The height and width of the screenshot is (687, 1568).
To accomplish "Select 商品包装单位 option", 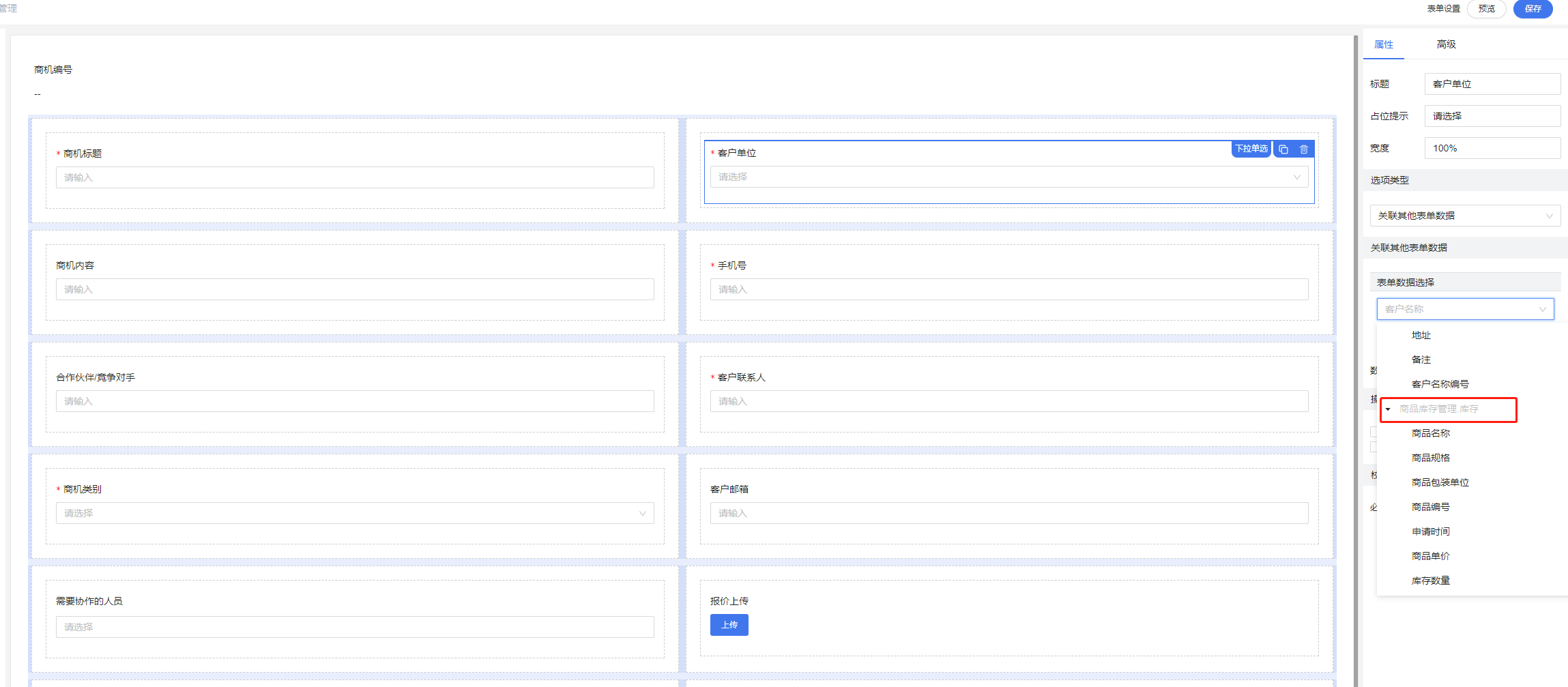I will (1440, 483).
